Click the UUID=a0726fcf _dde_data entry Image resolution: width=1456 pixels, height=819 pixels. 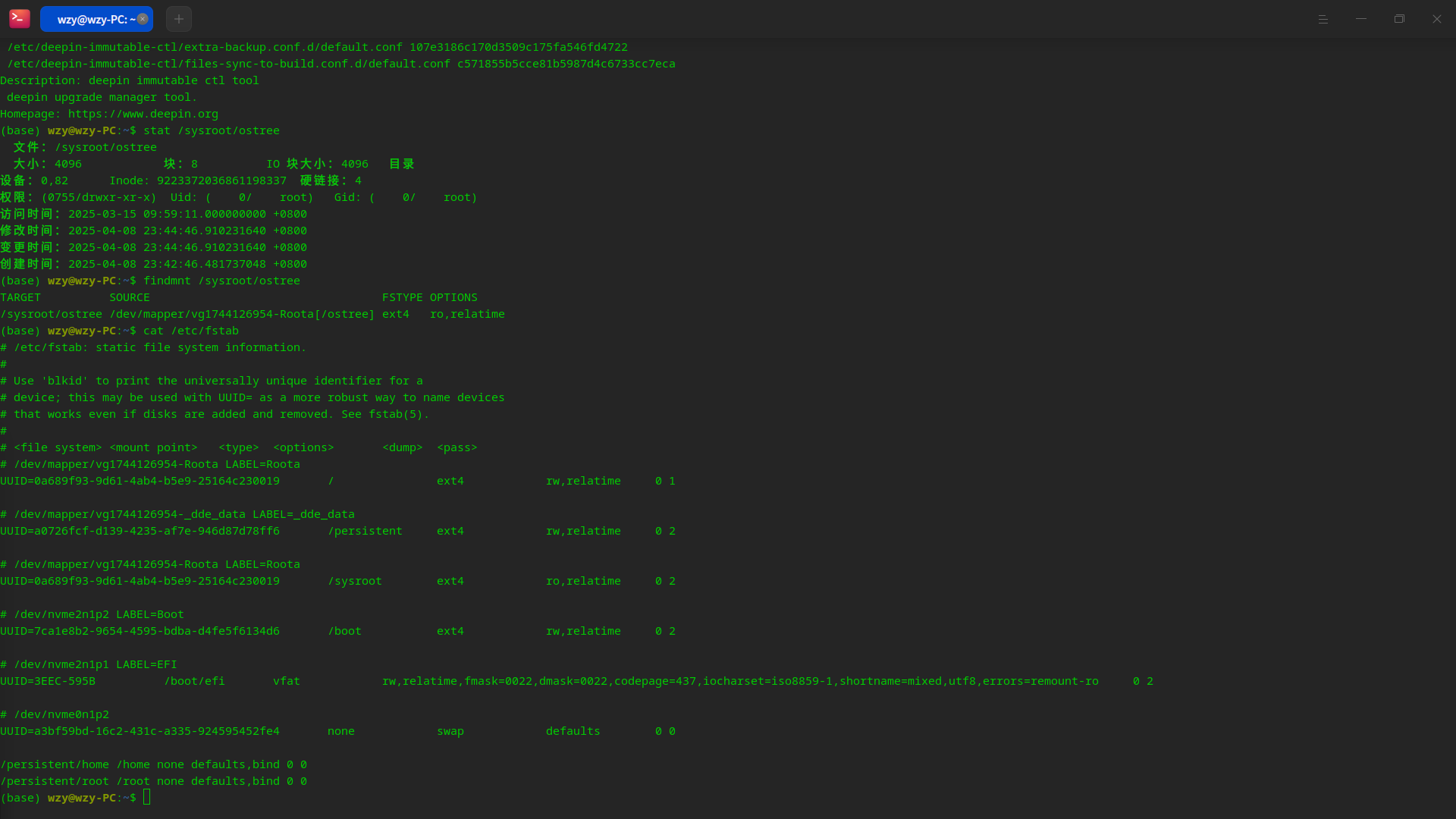click(337, 531)
